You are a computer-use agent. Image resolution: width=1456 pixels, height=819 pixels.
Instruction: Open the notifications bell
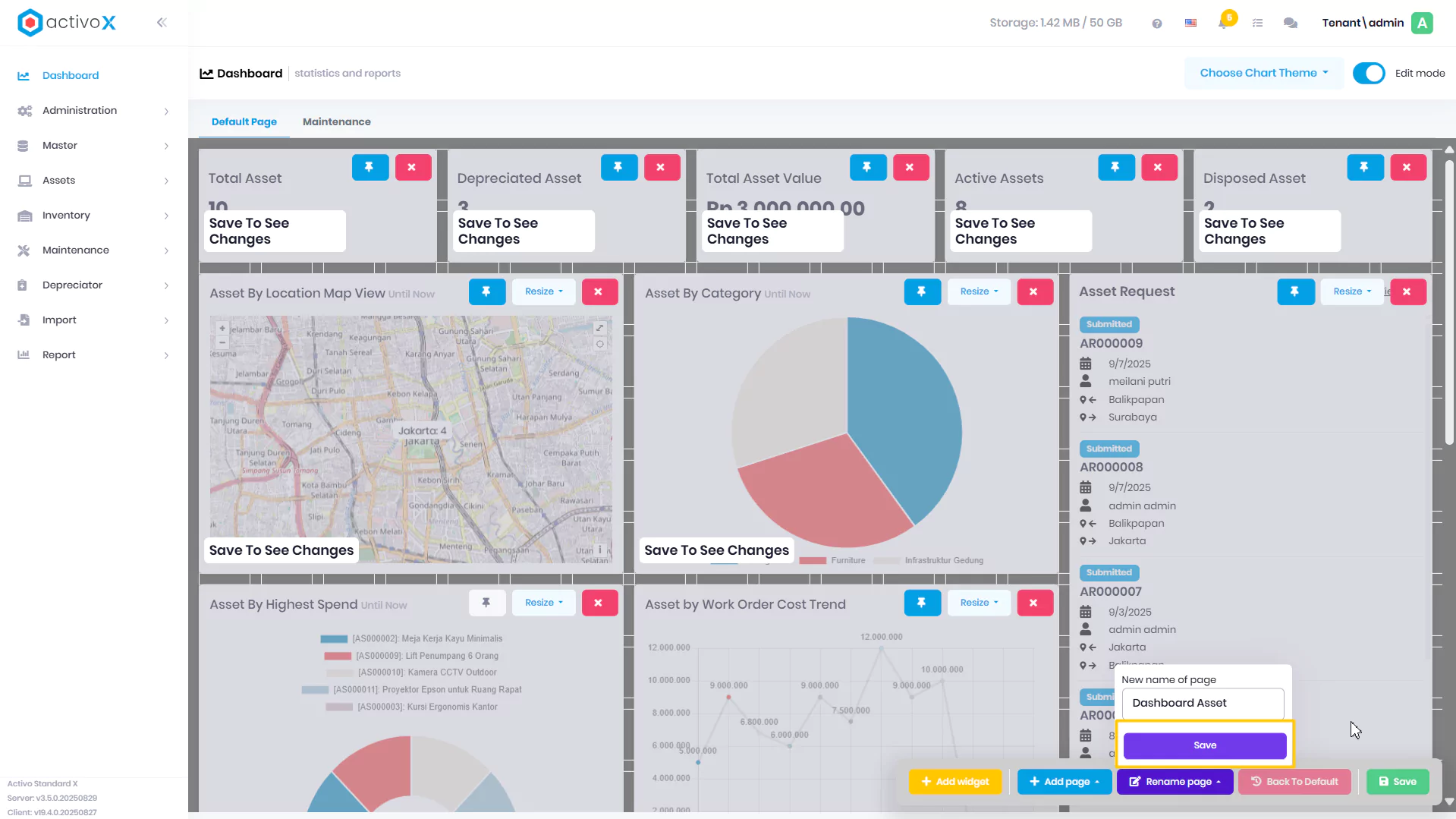[1223, 23]
